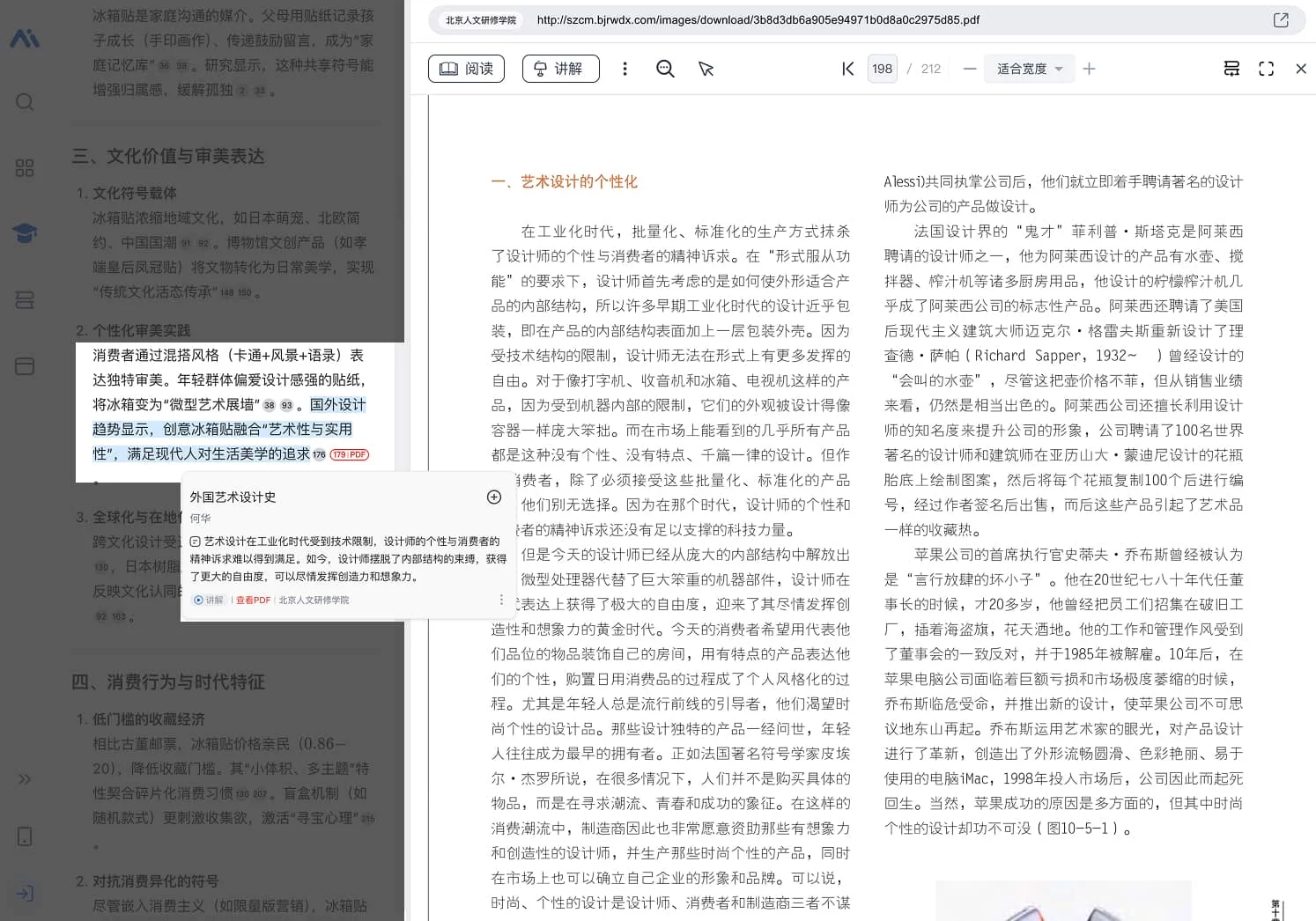
Task: Open the 179:PDF citation badge
Action: (350, 454)
